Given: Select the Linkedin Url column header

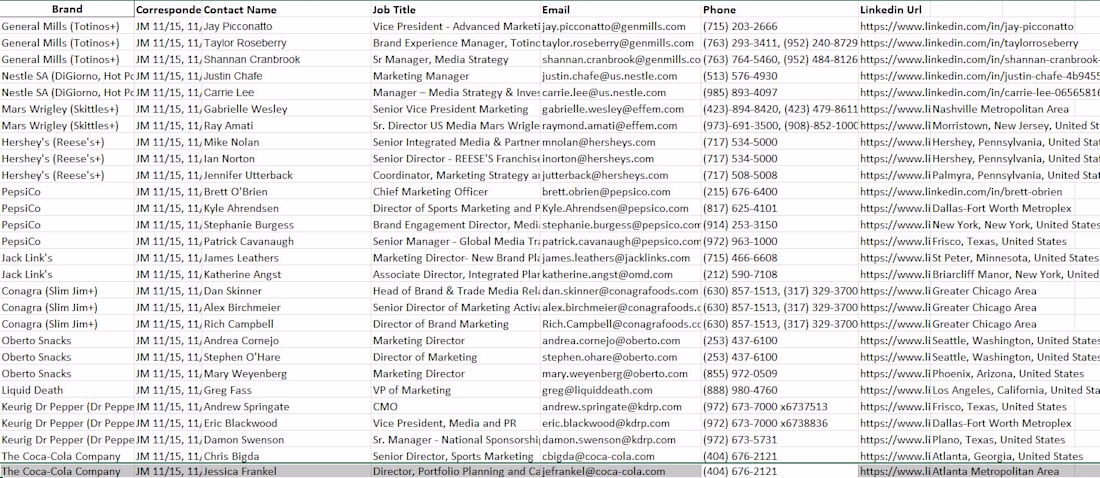Looking at the screenshot, I should (894, 9).
